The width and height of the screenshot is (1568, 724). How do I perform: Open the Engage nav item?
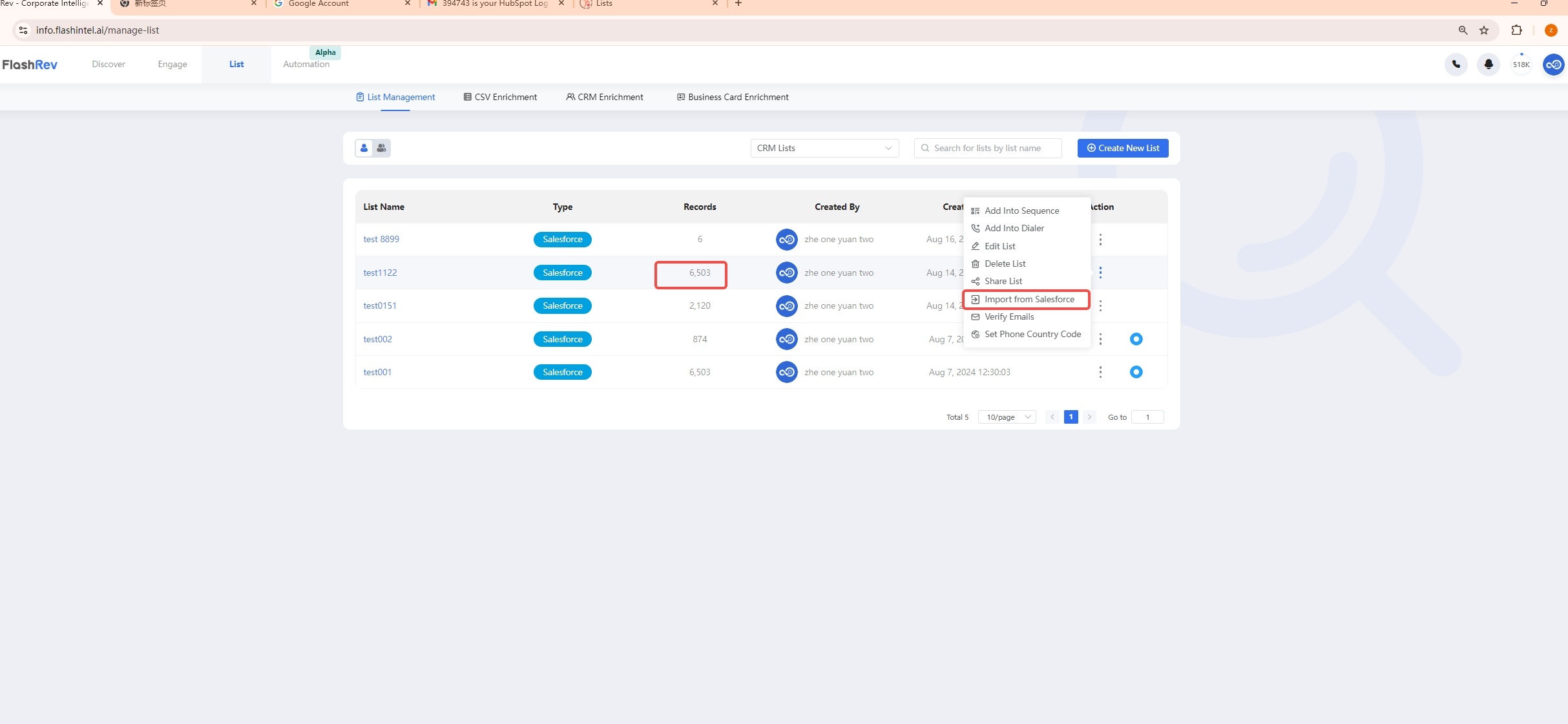pyautogui.click(x=172, y=64)
